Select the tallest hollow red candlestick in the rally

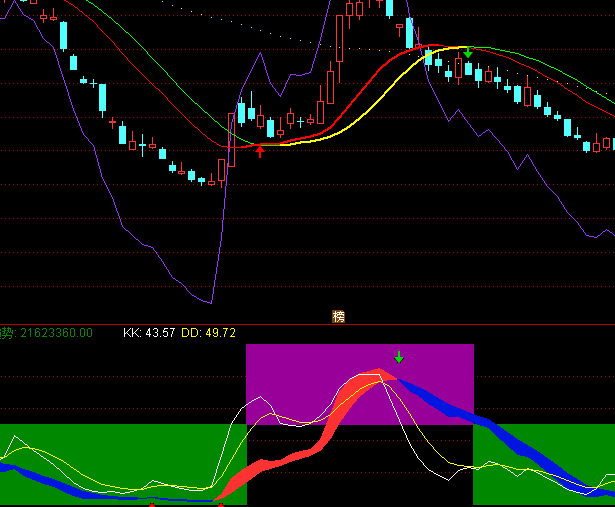tap(340, 39)
